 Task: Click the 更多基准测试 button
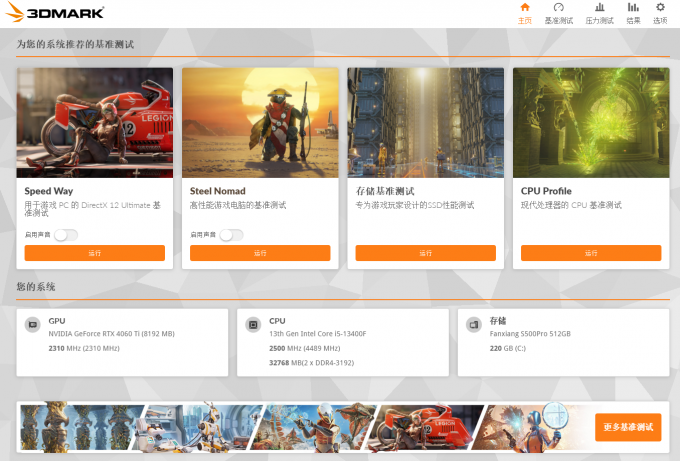[x=628, y=427]
